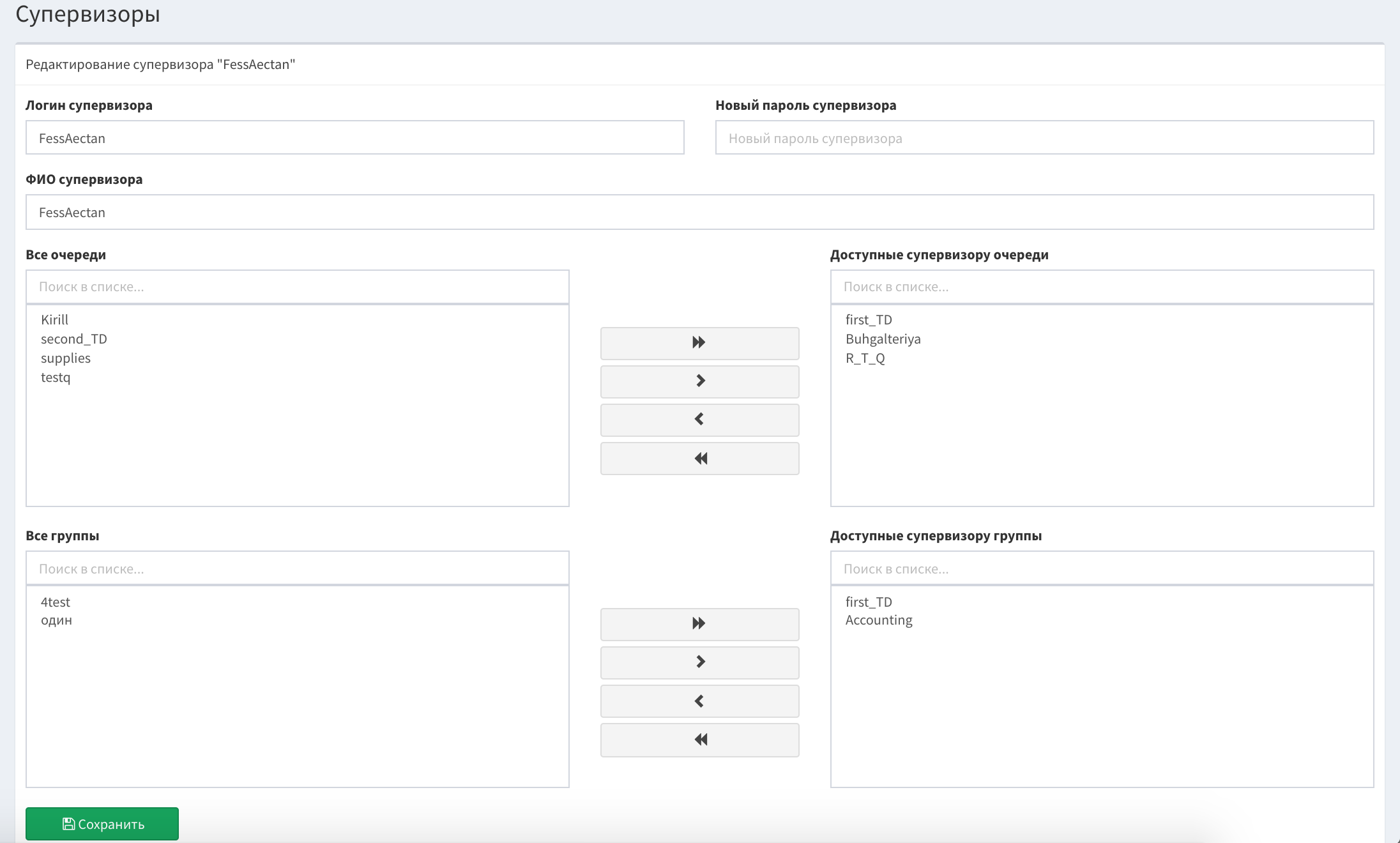The width and height of the screenshot is (1400, 843).
Task: Move all queues to supervisor's available queues
Action: click(x=699, y=343)
